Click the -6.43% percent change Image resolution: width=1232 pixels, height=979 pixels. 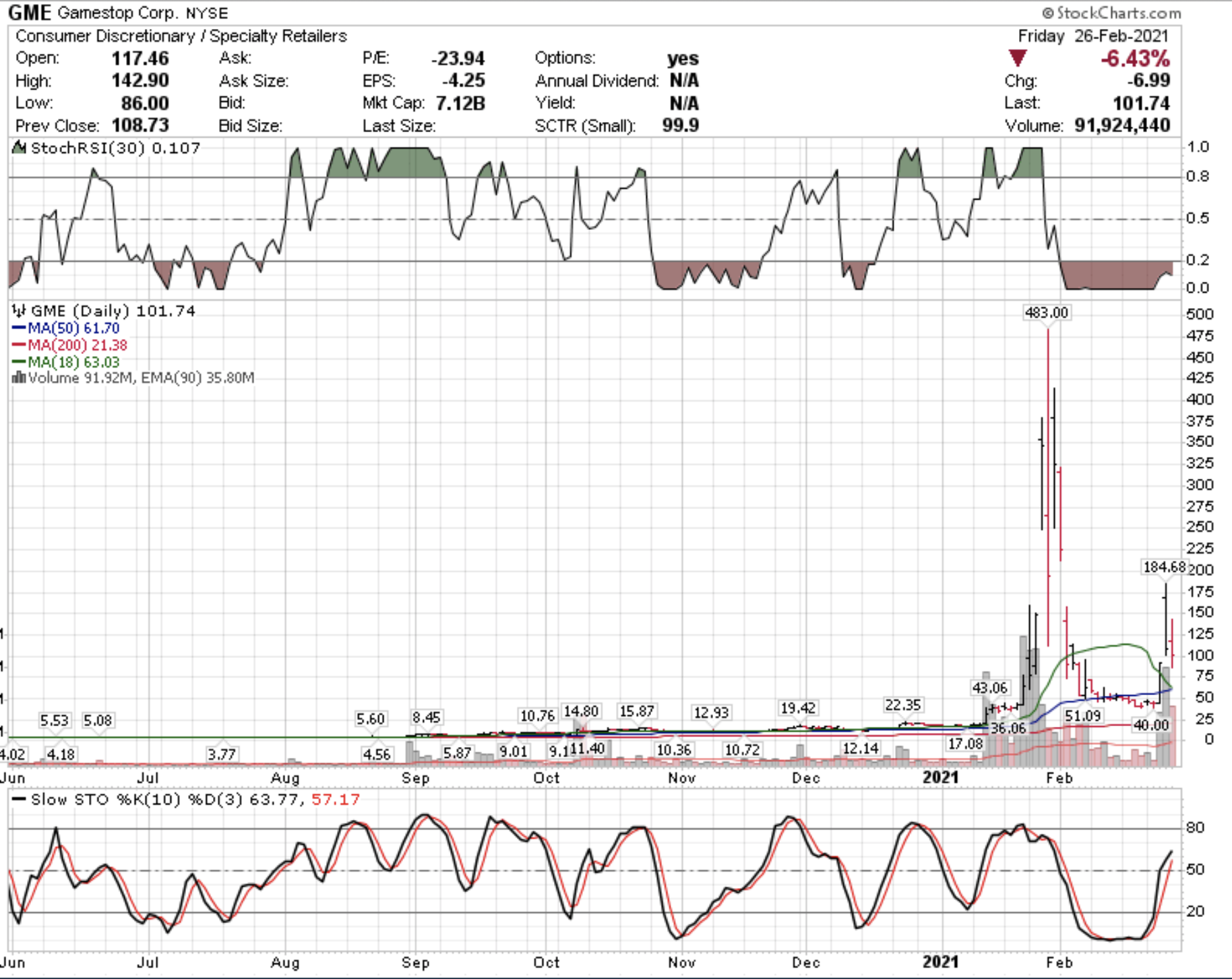1135,59
